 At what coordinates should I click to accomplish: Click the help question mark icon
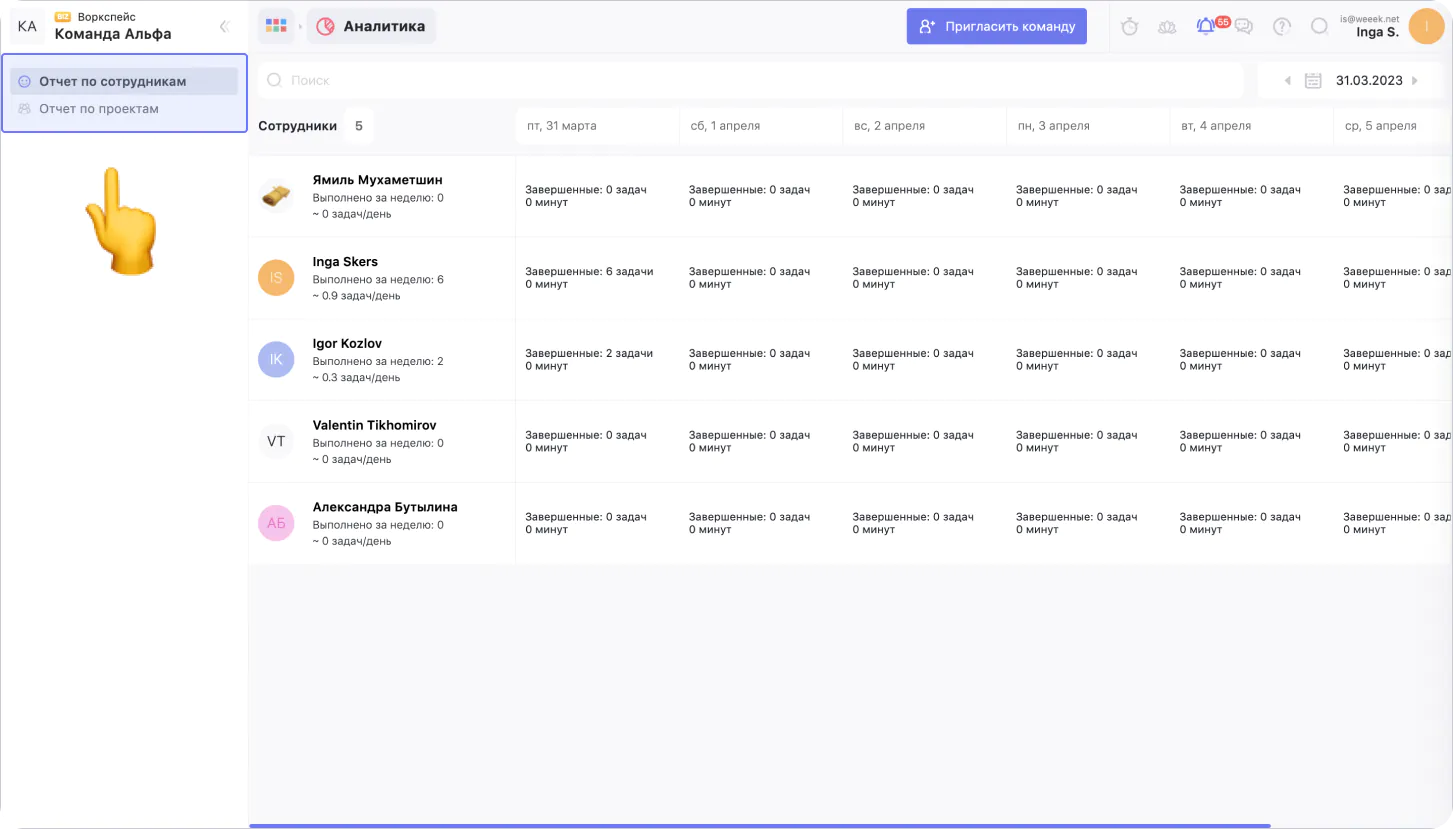1281,27
